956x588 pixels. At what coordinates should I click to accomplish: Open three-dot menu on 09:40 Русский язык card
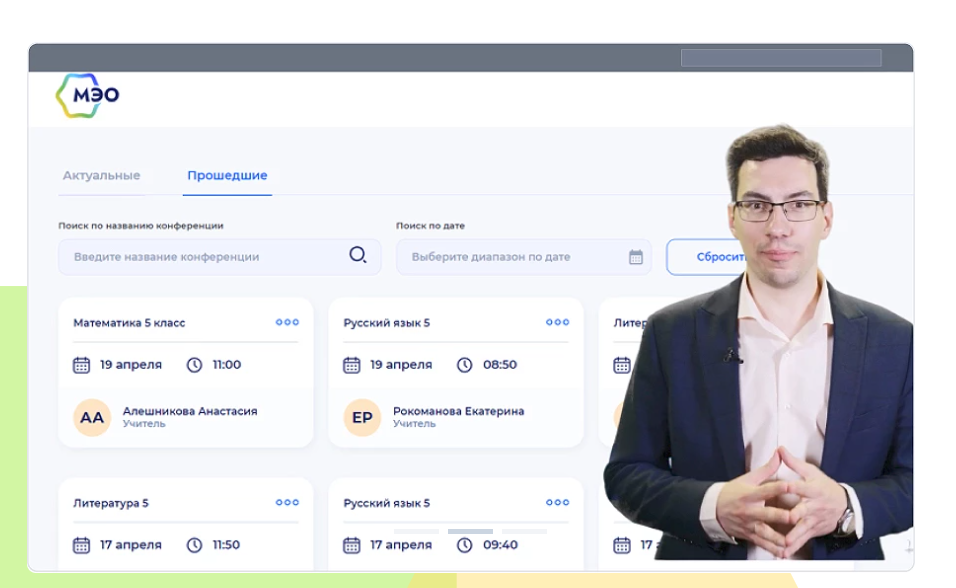[557, 502]
